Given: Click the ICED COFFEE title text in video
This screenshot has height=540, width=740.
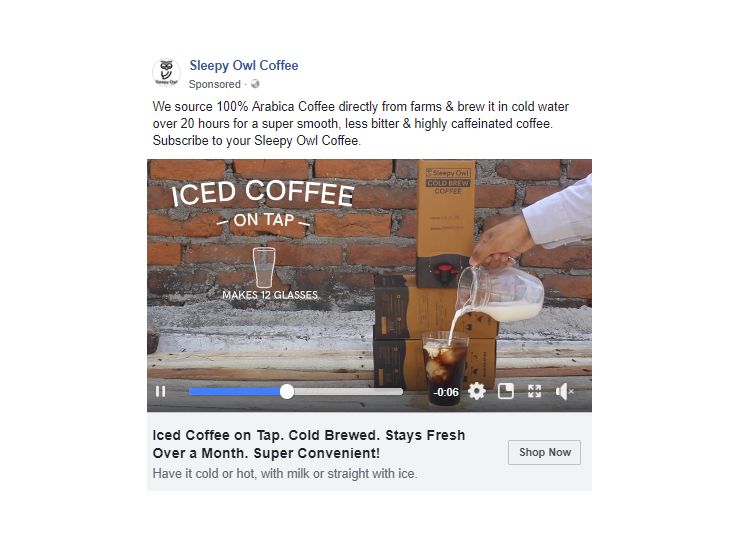Looking at the screenshot, I should click(x=262, y=193).
